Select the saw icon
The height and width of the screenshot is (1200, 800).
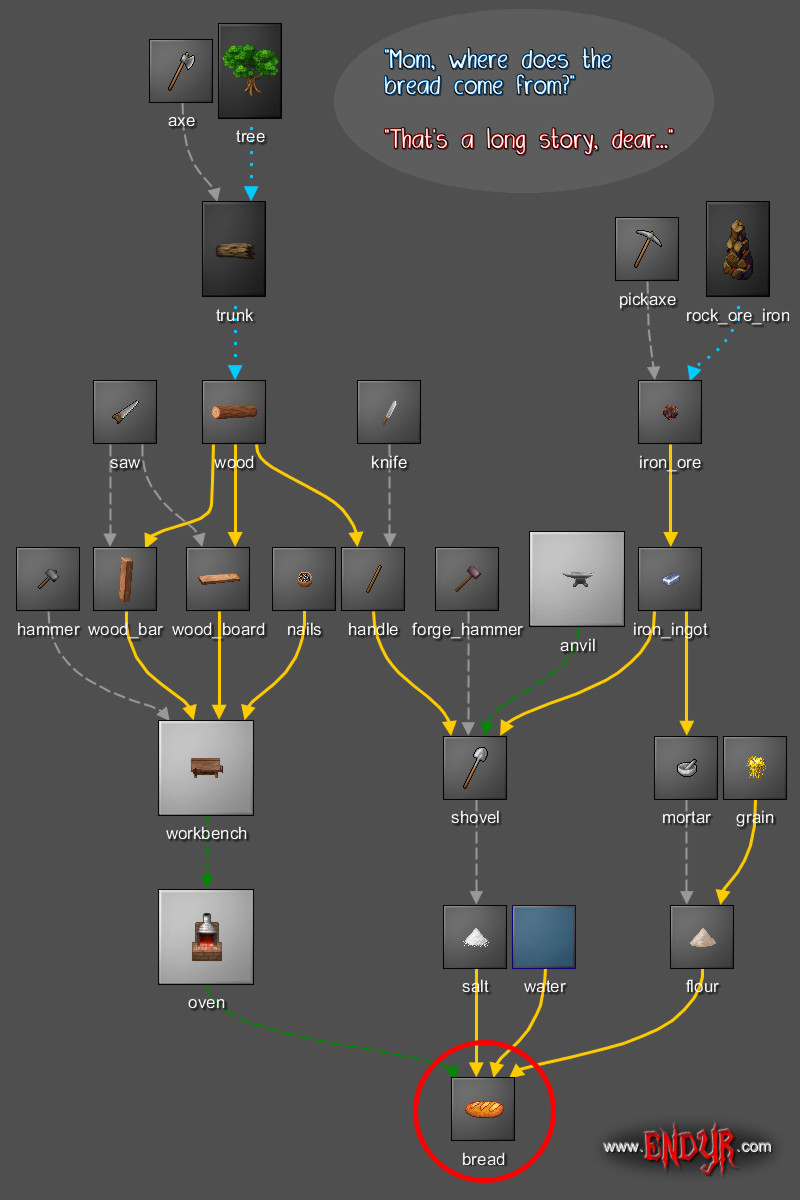click(x=125, y=412)
